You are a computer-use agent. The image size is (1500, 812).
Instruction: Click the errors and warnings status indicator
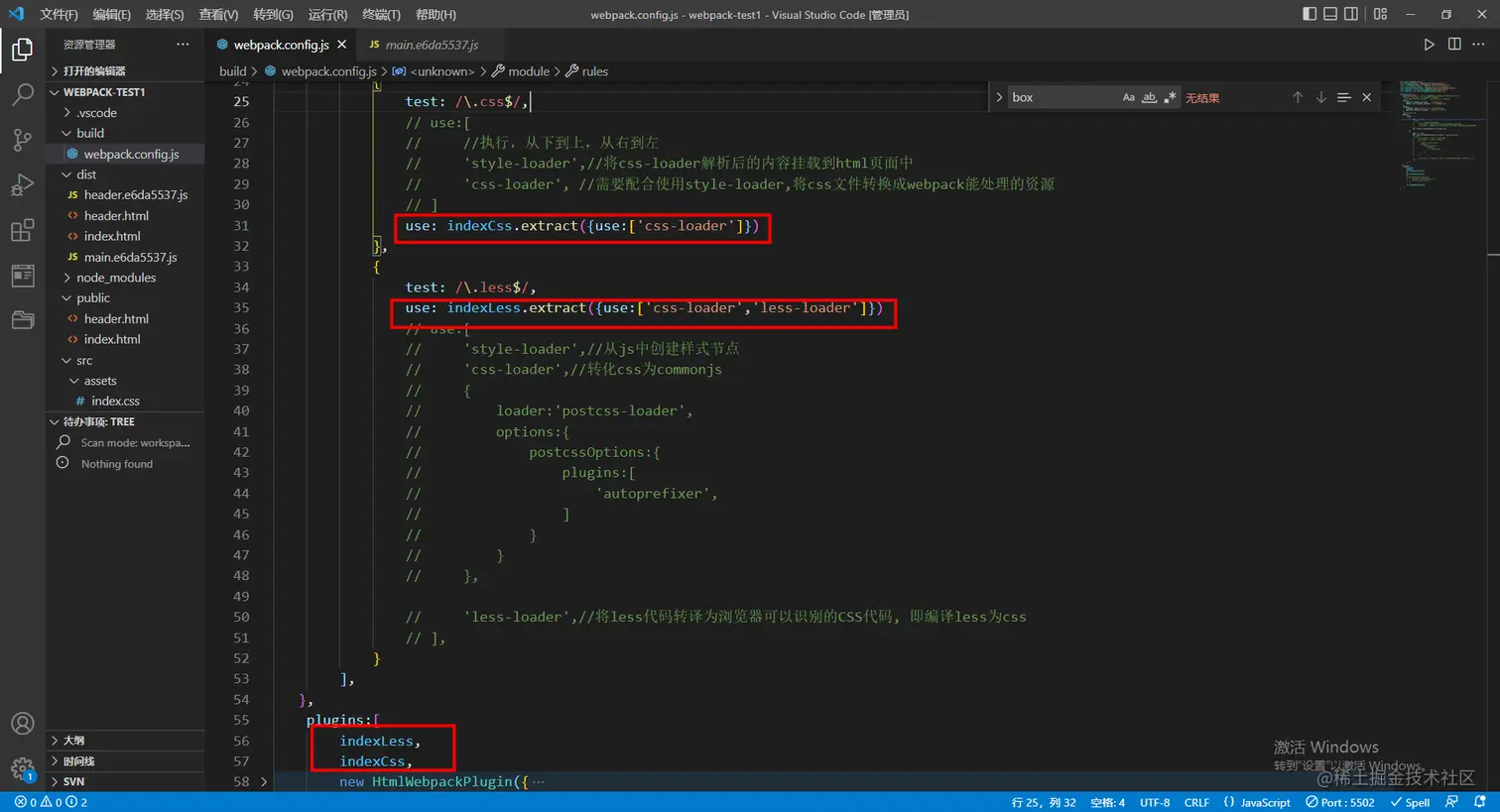(x=52, y=802)
